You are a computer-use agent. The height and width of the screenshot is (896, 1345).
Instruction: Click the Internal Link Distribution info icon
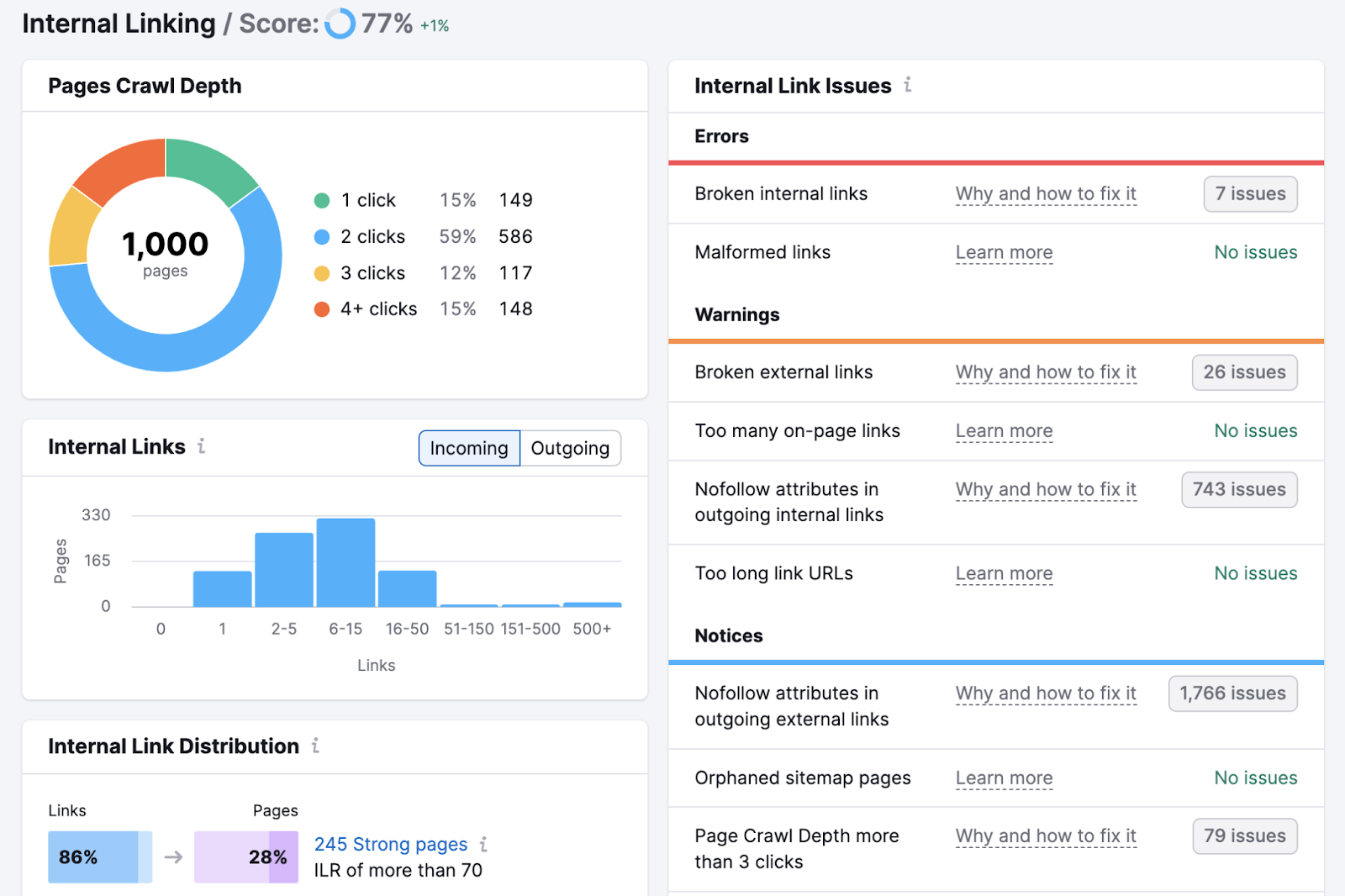315,746
